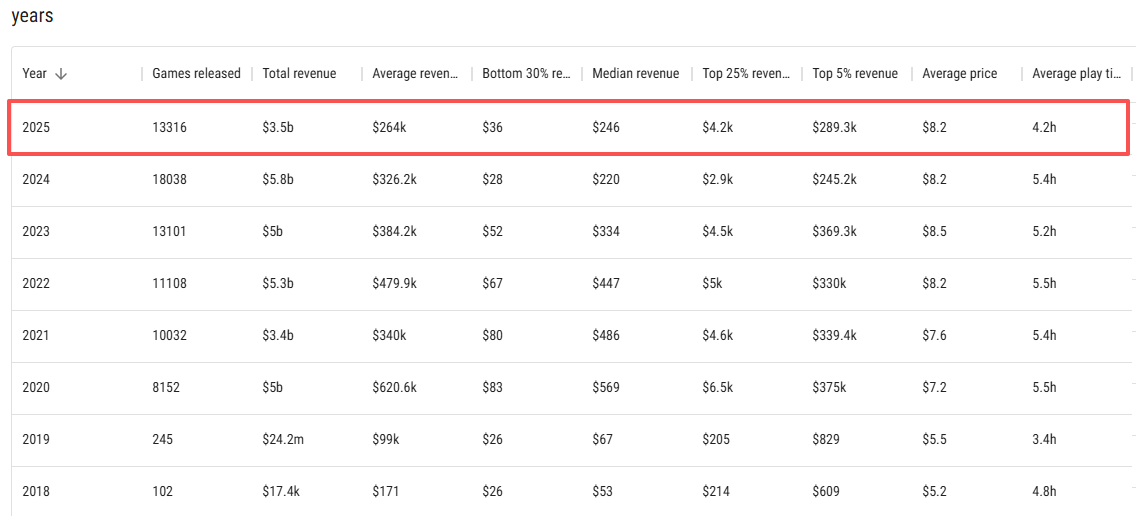Click the sort arrow next to Year
Viewport: 1136px width, 516px height.
tap(61, 74)
